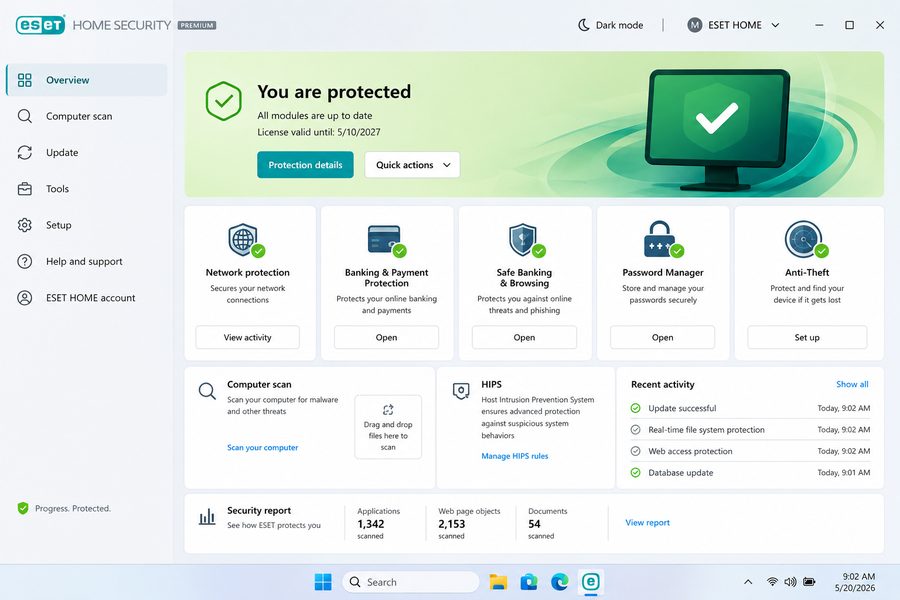Viewport: 900px width, 600px height.
Task: Click the Documents 54 scanned statistic
Action: pos(548,523)
